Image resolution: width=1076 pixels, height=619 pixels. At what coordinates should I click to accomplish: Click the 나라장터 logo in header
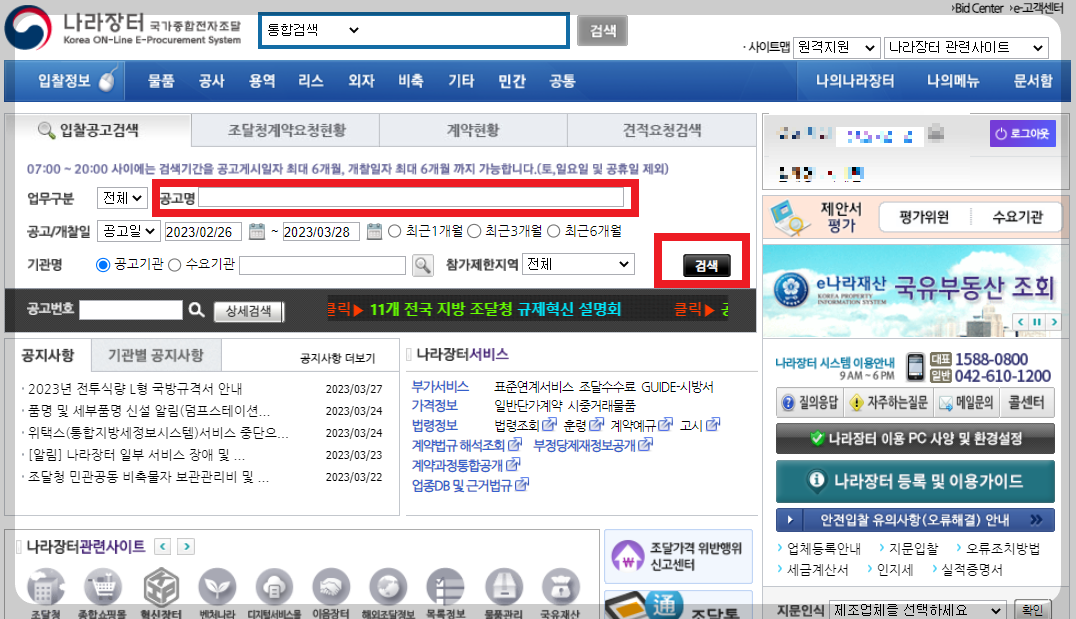124,28
